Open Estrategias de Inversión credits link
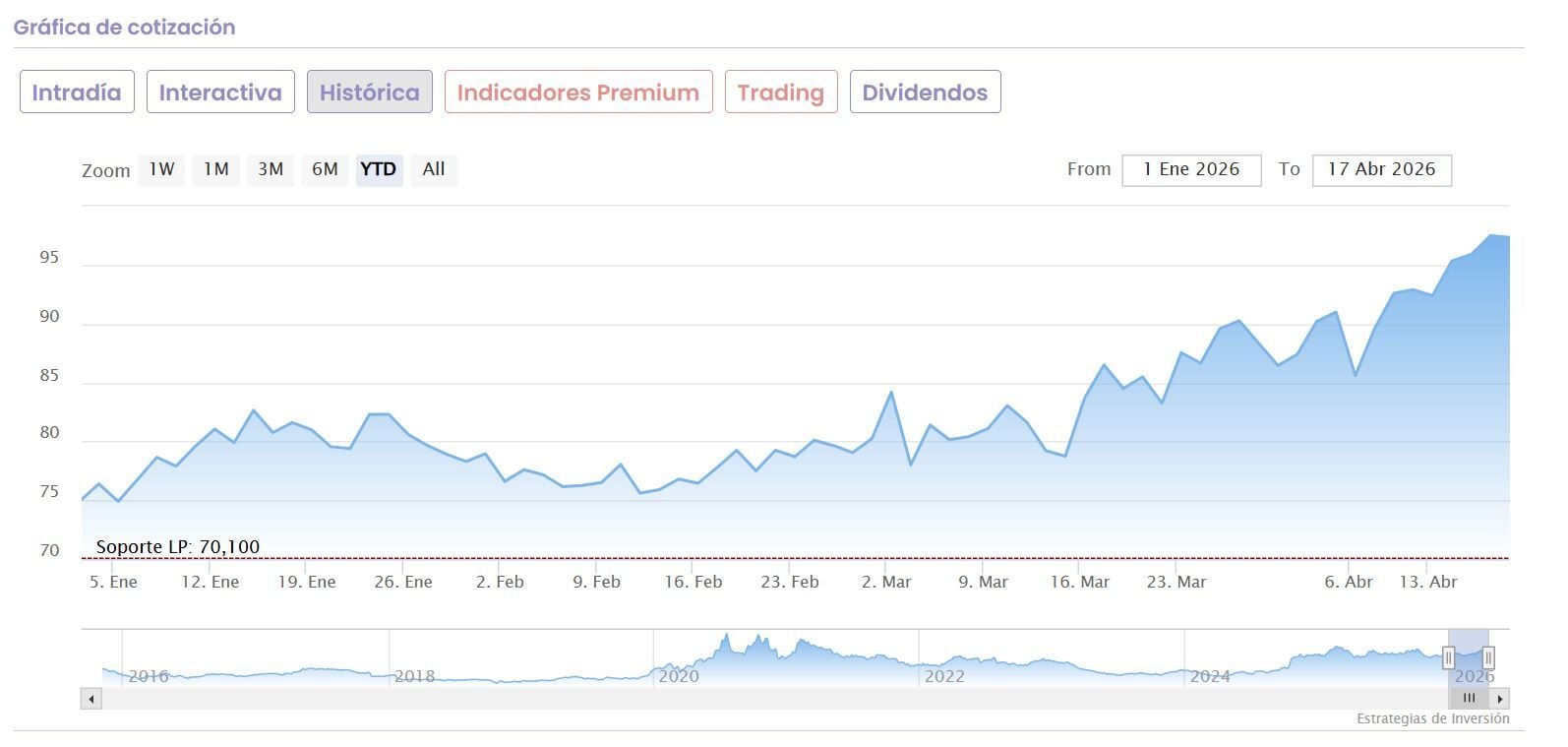Screen dimensions: 1568x747 pyautogui.click(x=1432, y=718)
